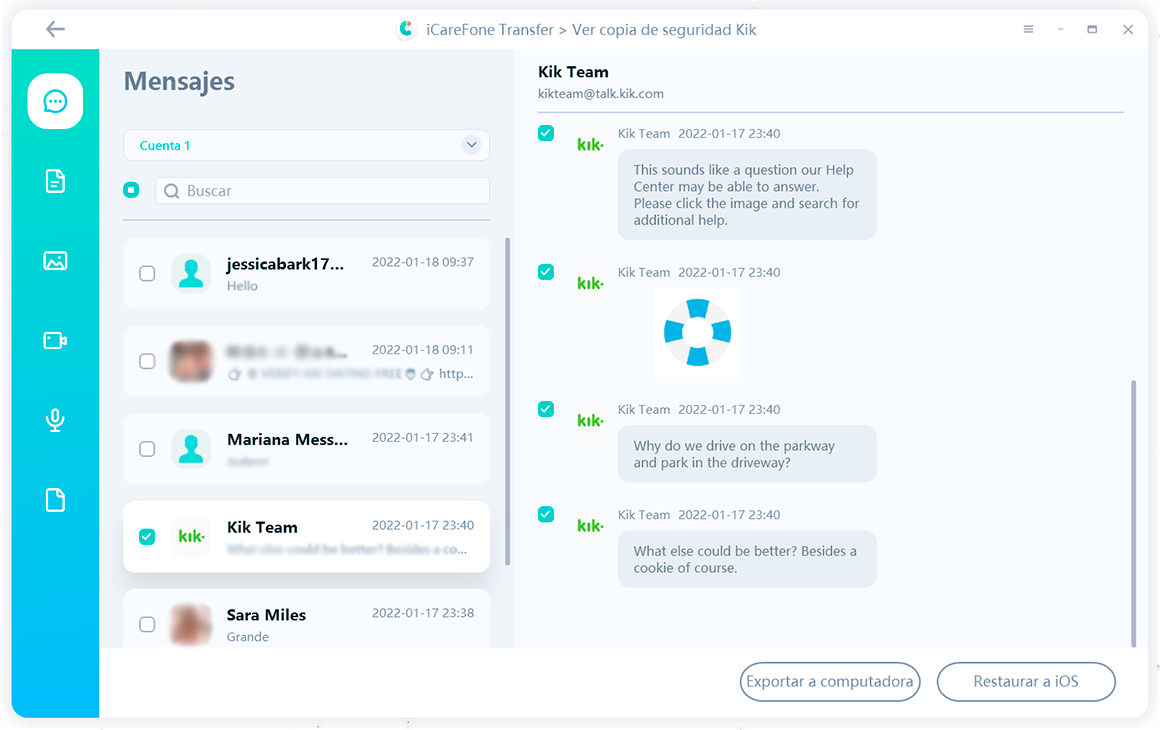Select the Kik Team conversation row

pyautogui.click(x=306, y=536)
